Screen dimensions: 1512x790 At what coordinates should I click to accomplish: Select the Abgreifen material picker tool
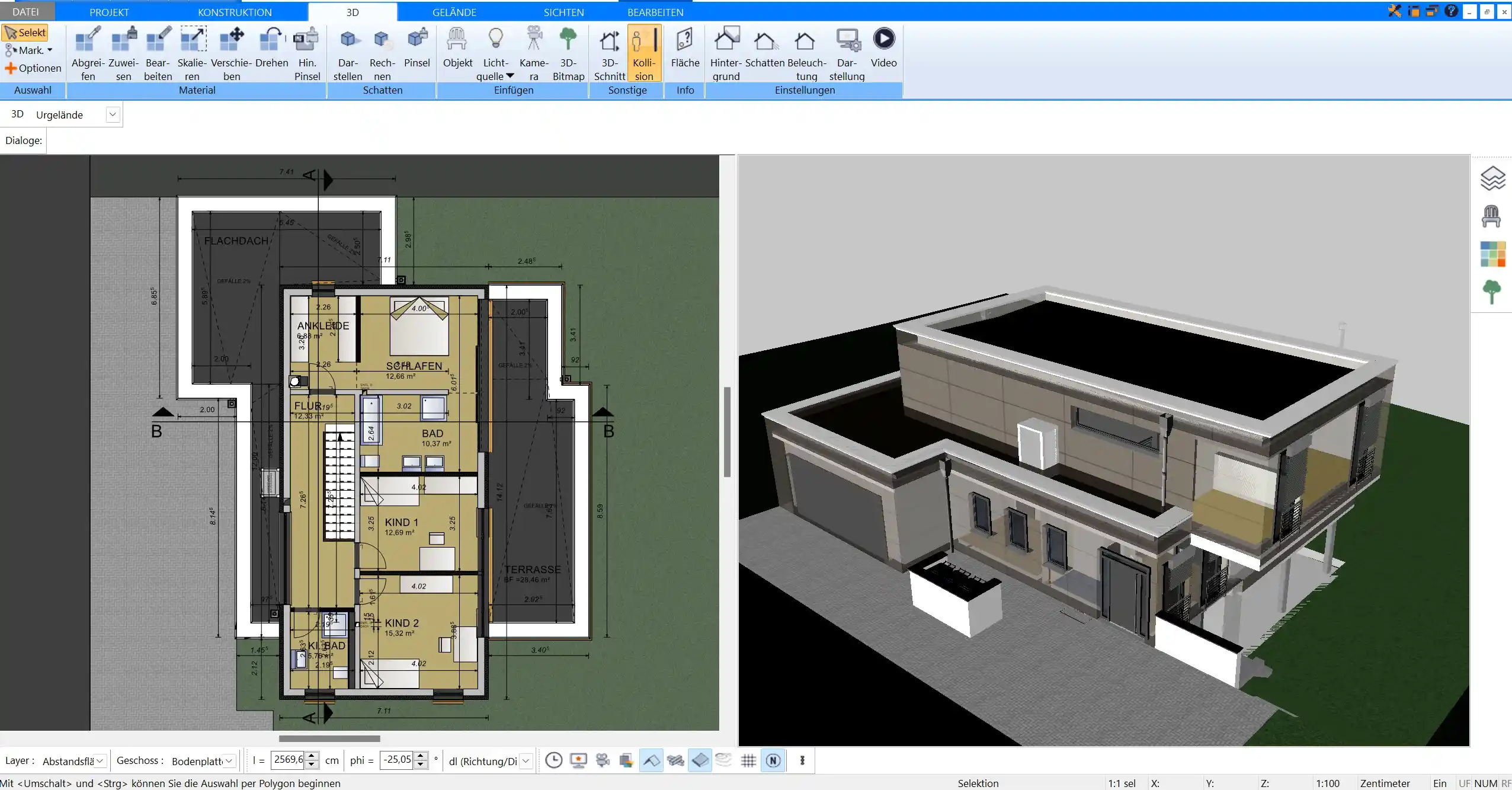click(x=88, y=53)
